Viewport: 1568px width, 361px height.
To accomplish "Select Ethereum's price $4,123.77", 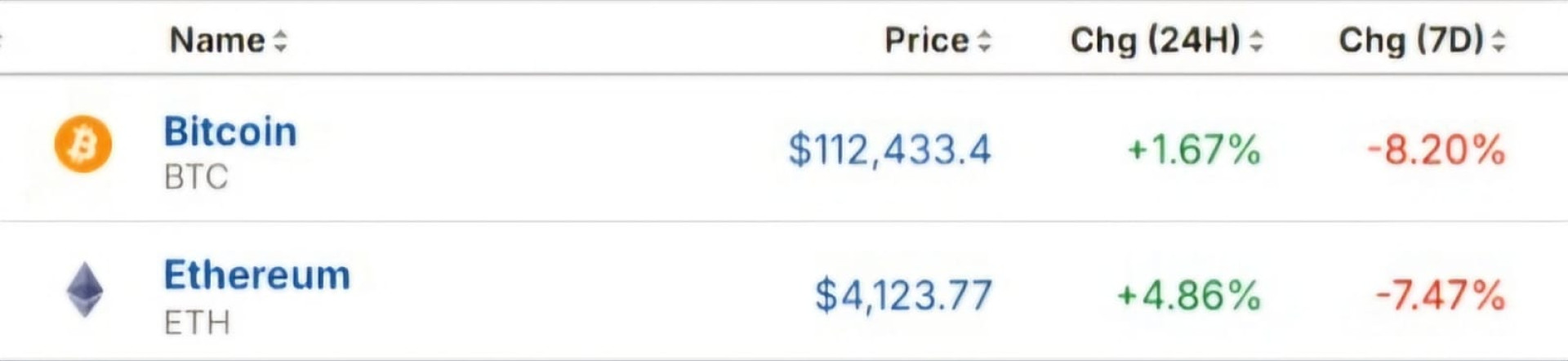I will pyautogui.click(x=903, y=295).
